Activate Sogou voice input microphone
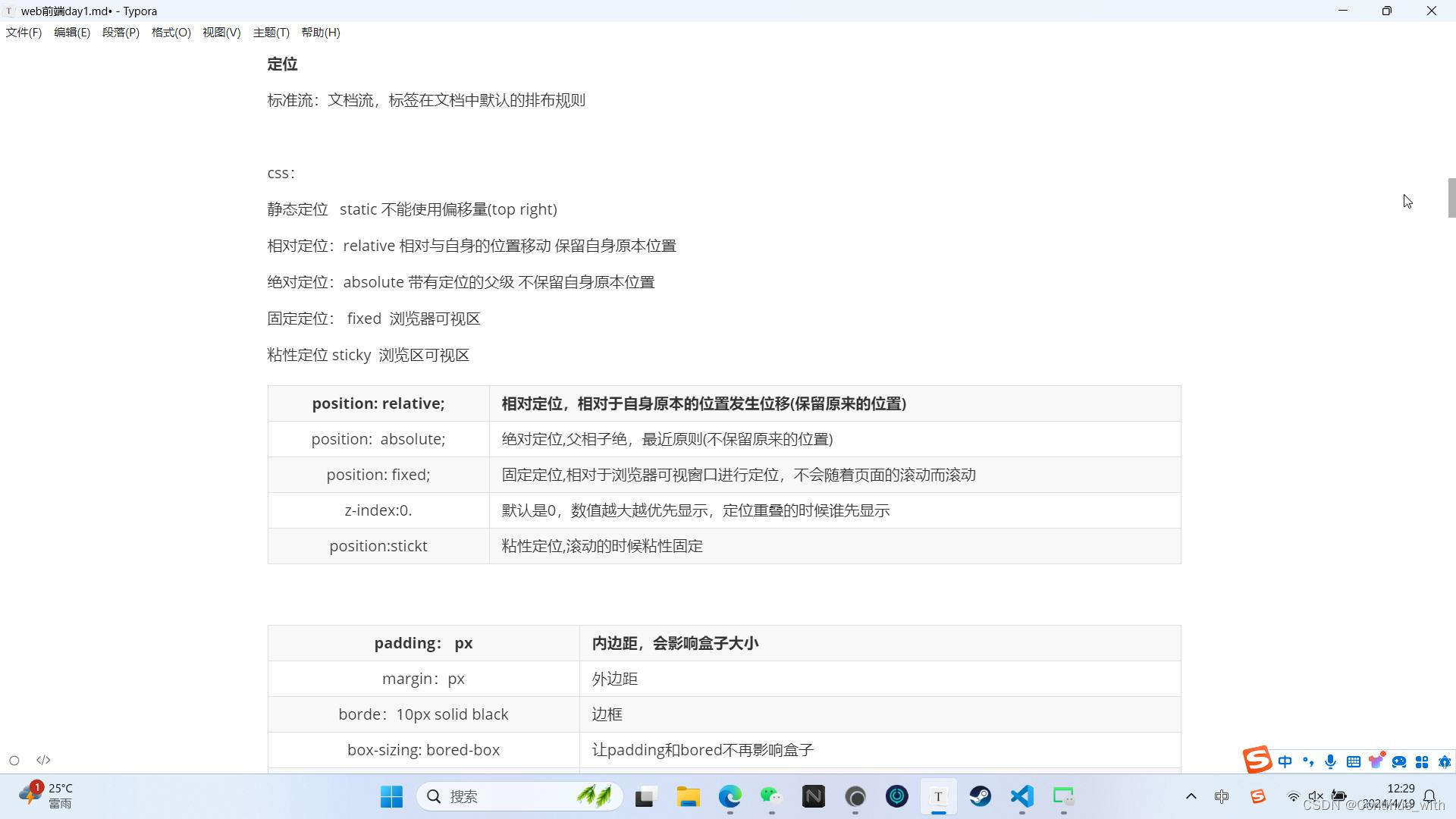Screen dimensions: 1456x819 1330,761
